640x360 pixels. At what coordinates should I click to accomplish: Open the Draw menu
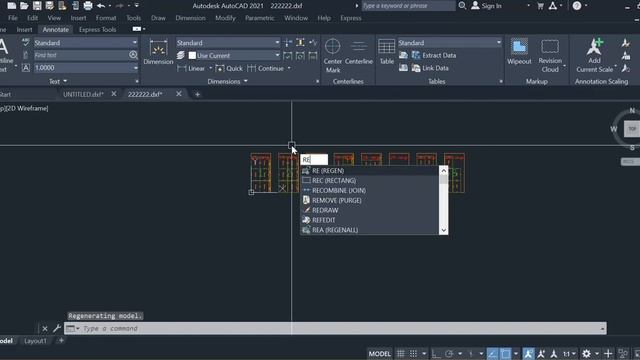[158, 18]
